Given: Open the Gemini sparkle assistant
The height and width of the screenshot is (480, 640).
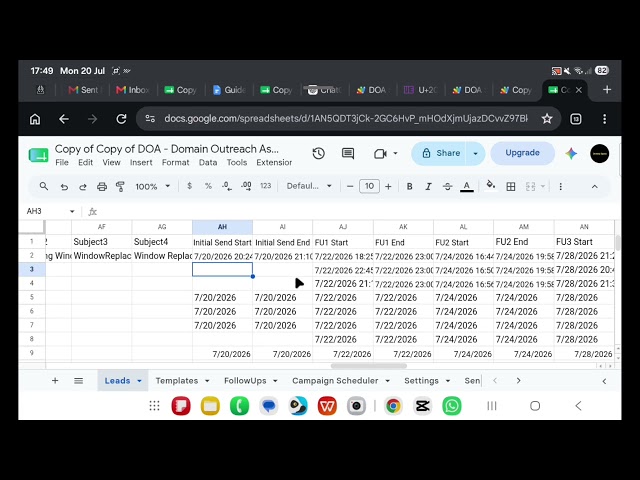Looking at the screenshot, I should tap(571, 153).
